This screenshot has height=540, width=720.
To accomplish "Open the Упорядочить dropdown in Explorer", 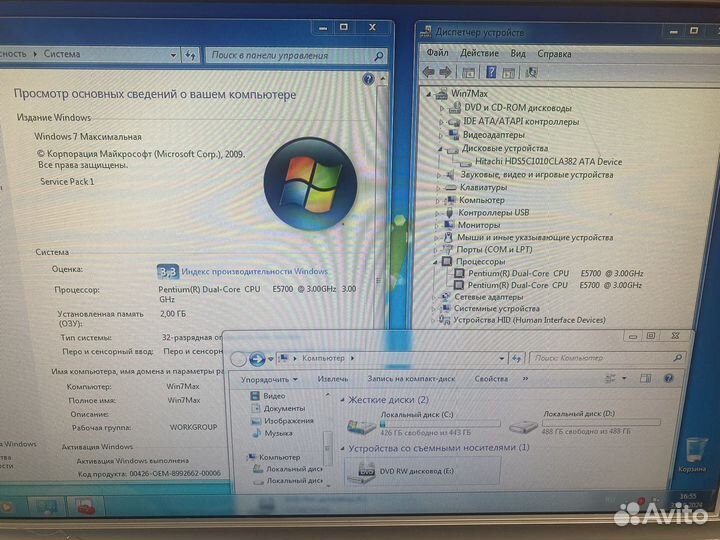I will tap(269, 379).
